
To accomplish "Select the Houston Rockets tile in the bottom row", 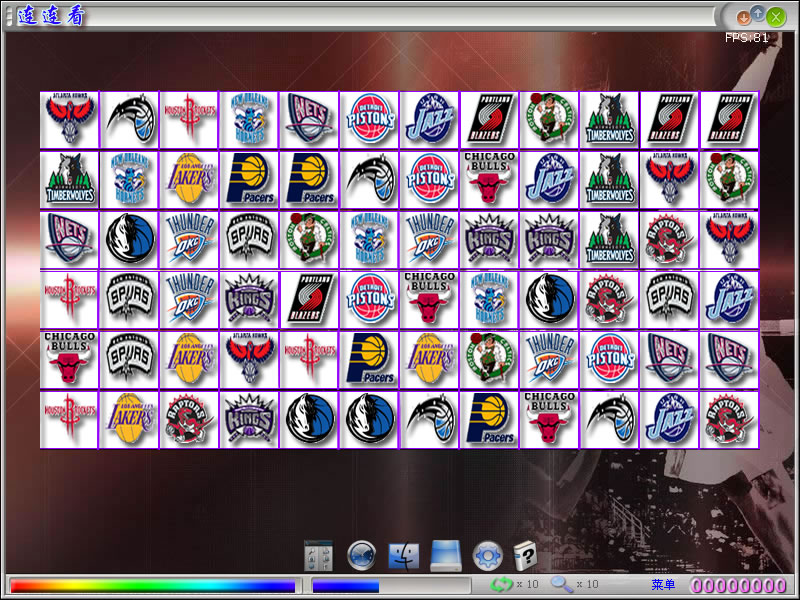I will tap(70, 419).
